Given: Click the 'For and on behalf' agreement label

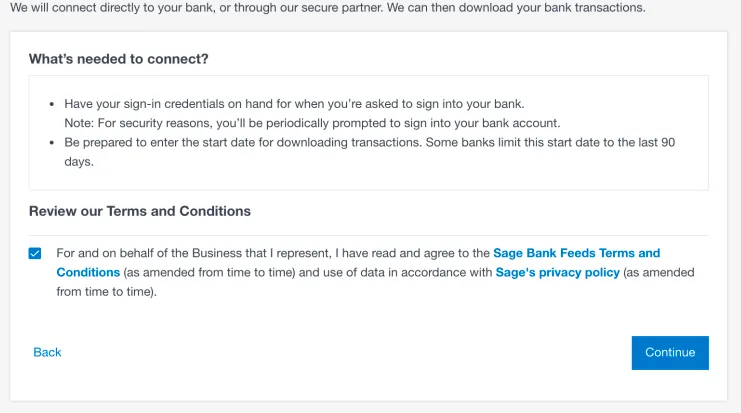Looking at the screenshot, I should pyautogui.click(x=375, y=273).
